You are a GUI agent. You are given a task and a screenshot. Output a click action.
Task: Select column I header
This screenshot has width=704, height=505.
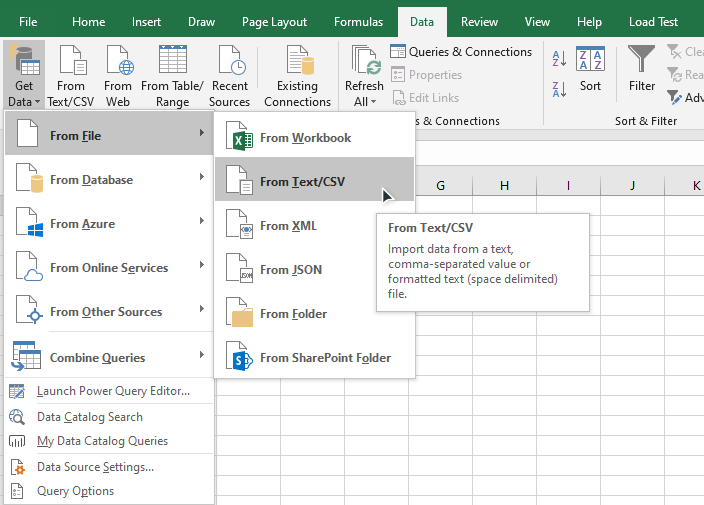[x=568, y=185]
